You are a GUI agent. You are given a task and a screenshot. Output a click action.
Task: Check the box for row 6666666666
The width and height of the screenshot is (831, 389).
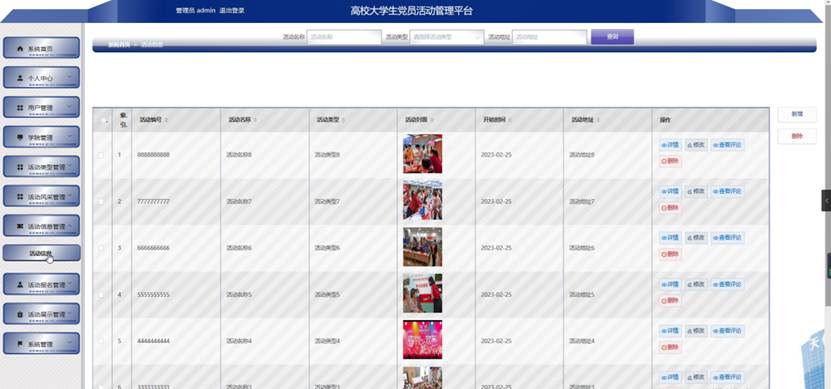[x=101, y=248]
